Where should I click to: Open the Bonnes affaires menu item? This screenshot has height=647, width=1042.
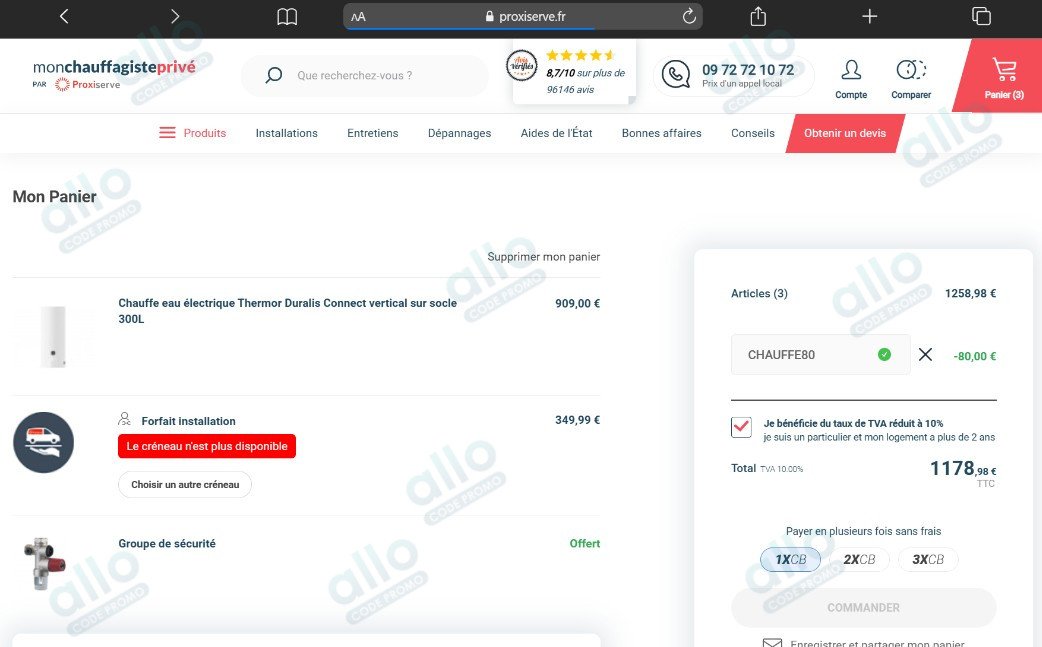click(x=661, y=133)
